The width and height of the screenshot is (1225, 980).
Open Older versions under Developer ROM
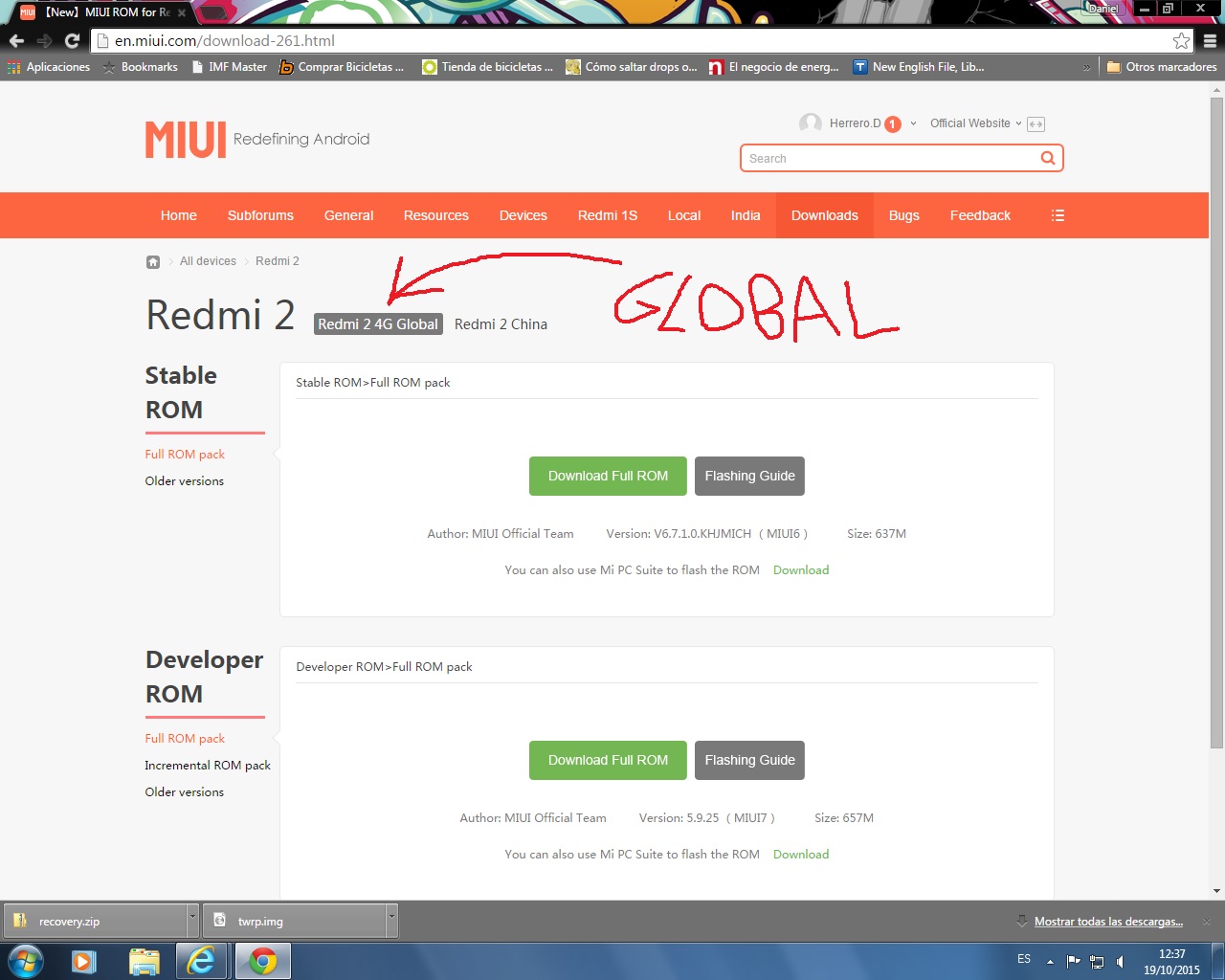[185, 792]
